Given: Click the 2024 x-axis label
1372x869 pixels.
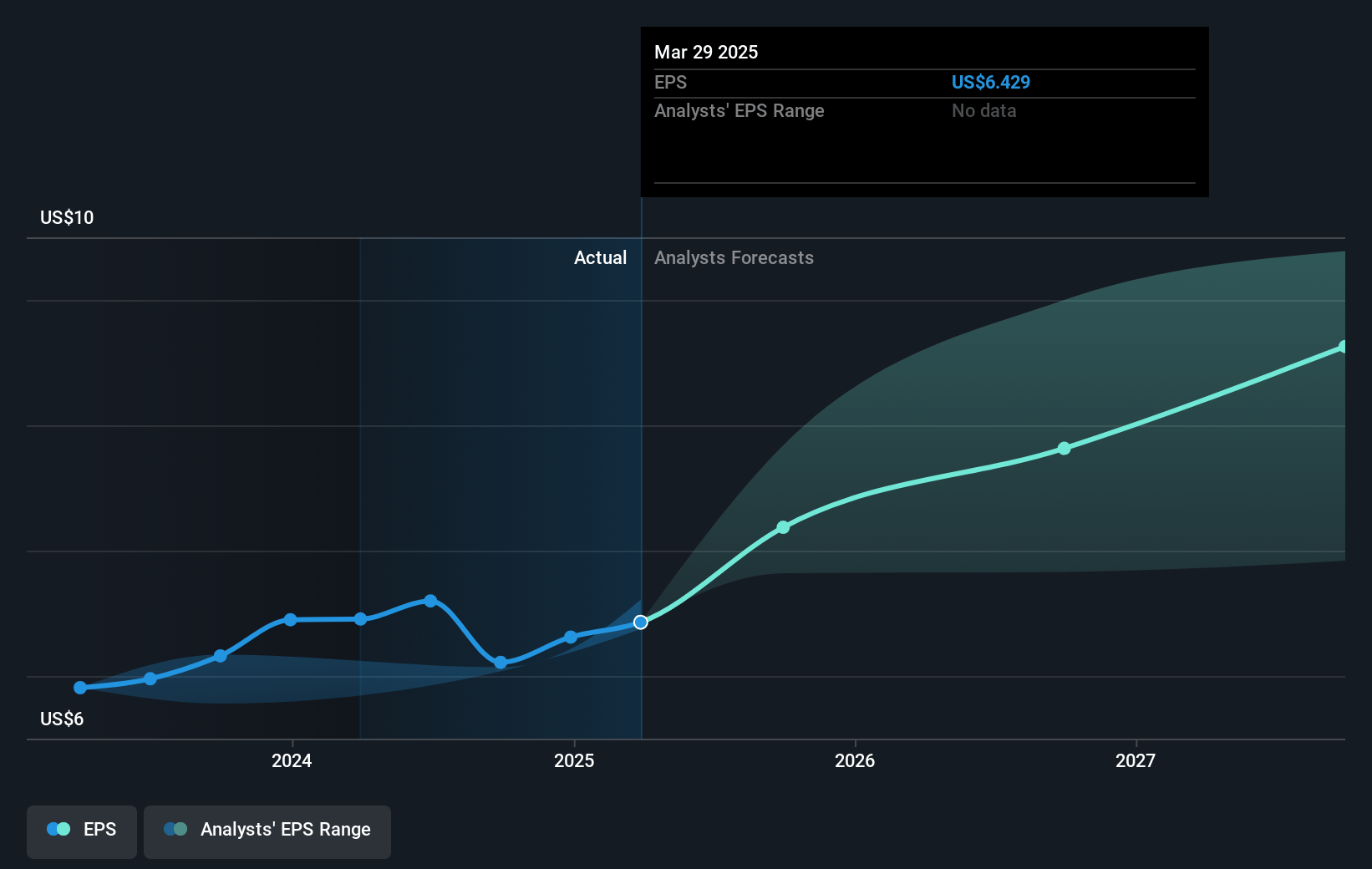Looking at the screenshot, I should [x=292, y=760].
